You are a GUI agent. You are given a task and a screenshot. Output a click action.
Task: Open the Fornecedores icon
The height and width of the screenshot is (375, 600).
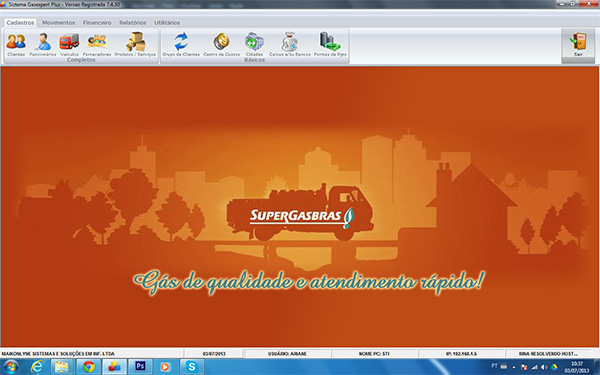pos(97,44)
